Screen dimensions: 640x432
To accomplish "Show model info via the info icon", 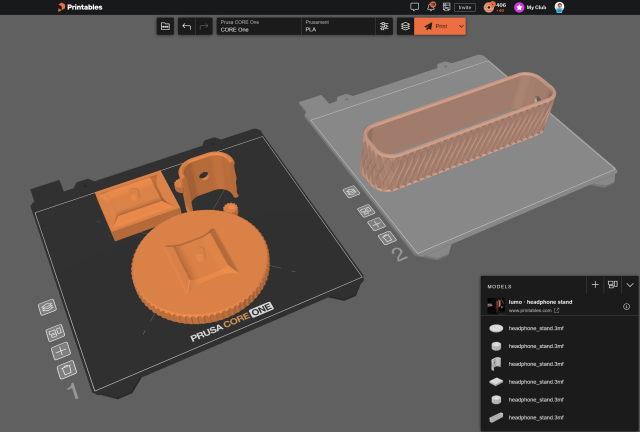I will click(x=627, y=307).
